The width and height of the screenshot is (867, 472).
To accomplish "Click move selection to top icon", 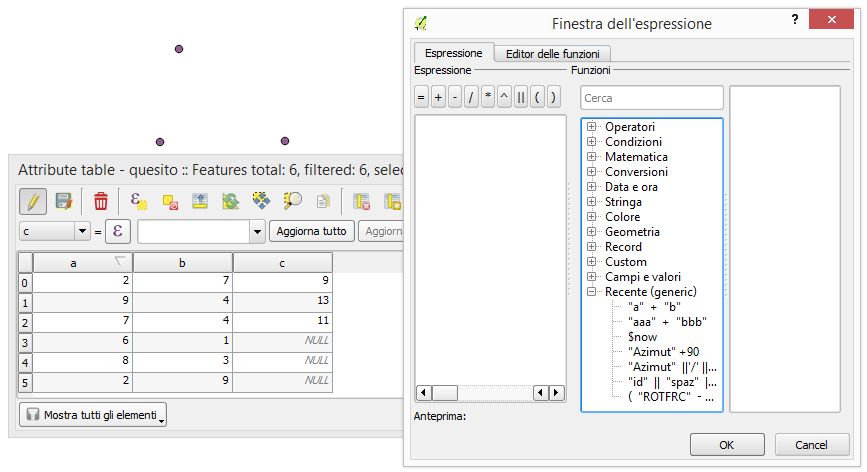I will tap(200, 200).
